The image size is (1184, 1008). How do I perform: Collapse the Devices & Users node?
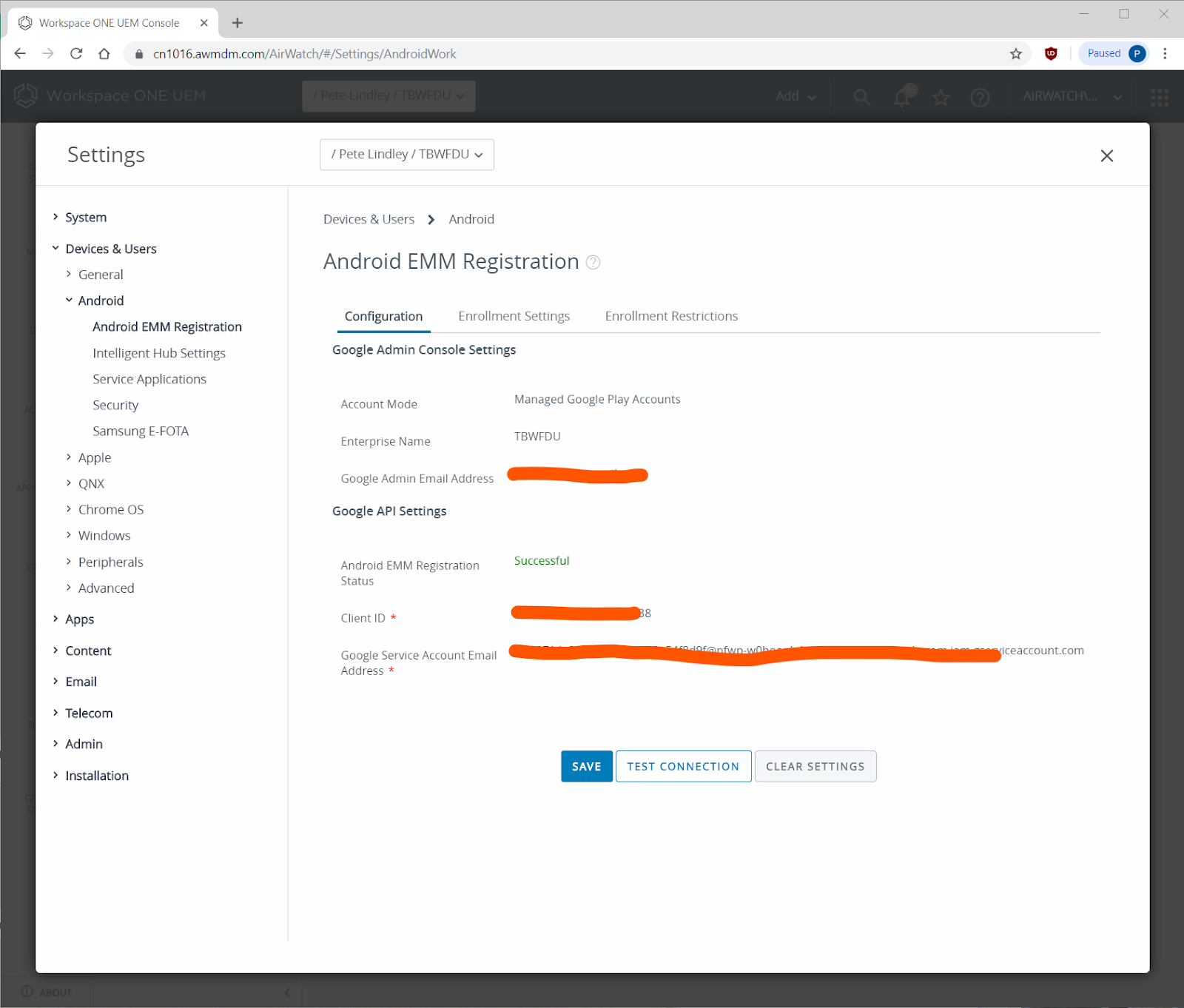pos(55,249)
